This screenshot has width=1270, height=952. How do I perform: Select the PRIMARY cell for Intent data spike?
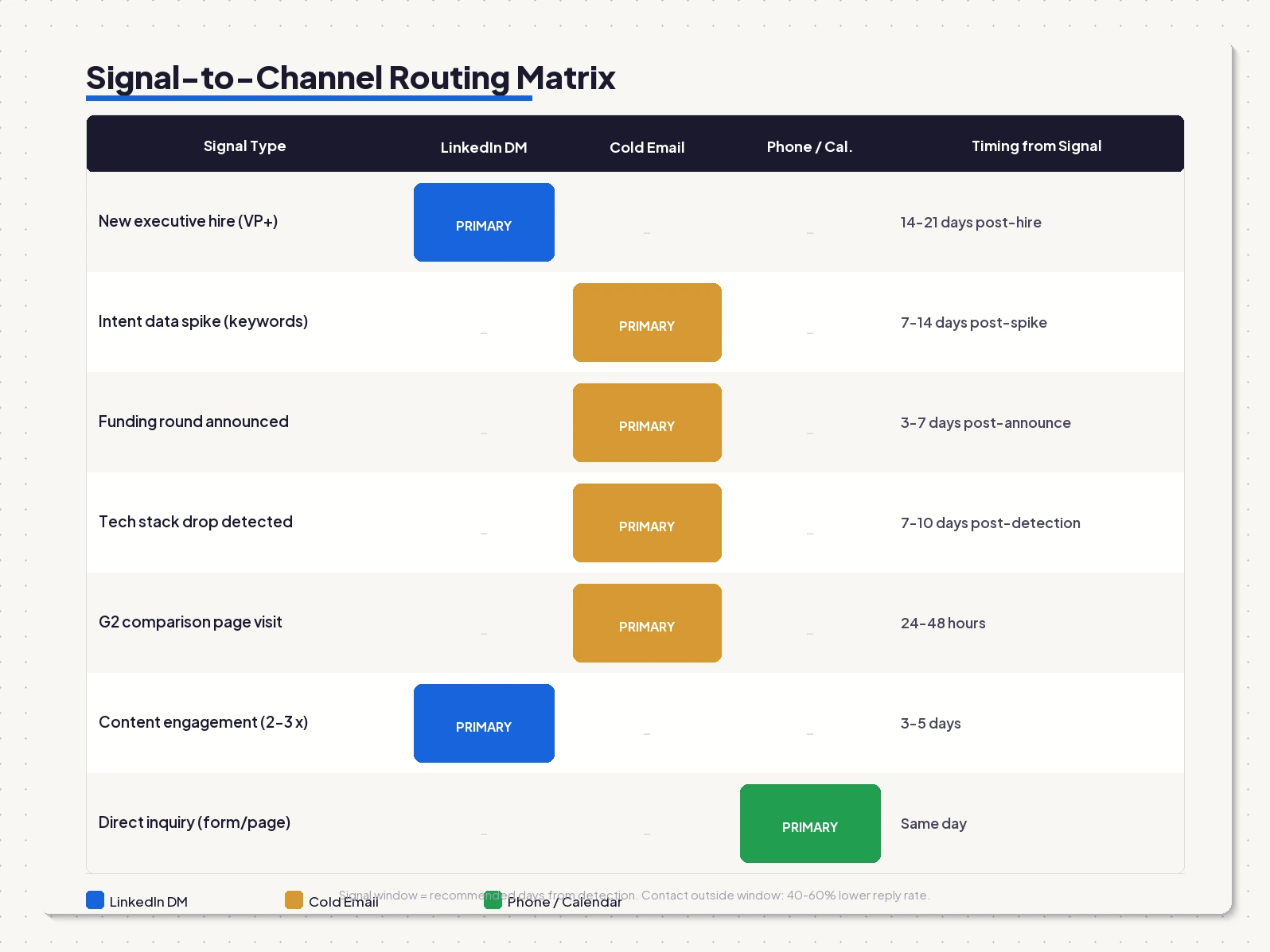647,322
